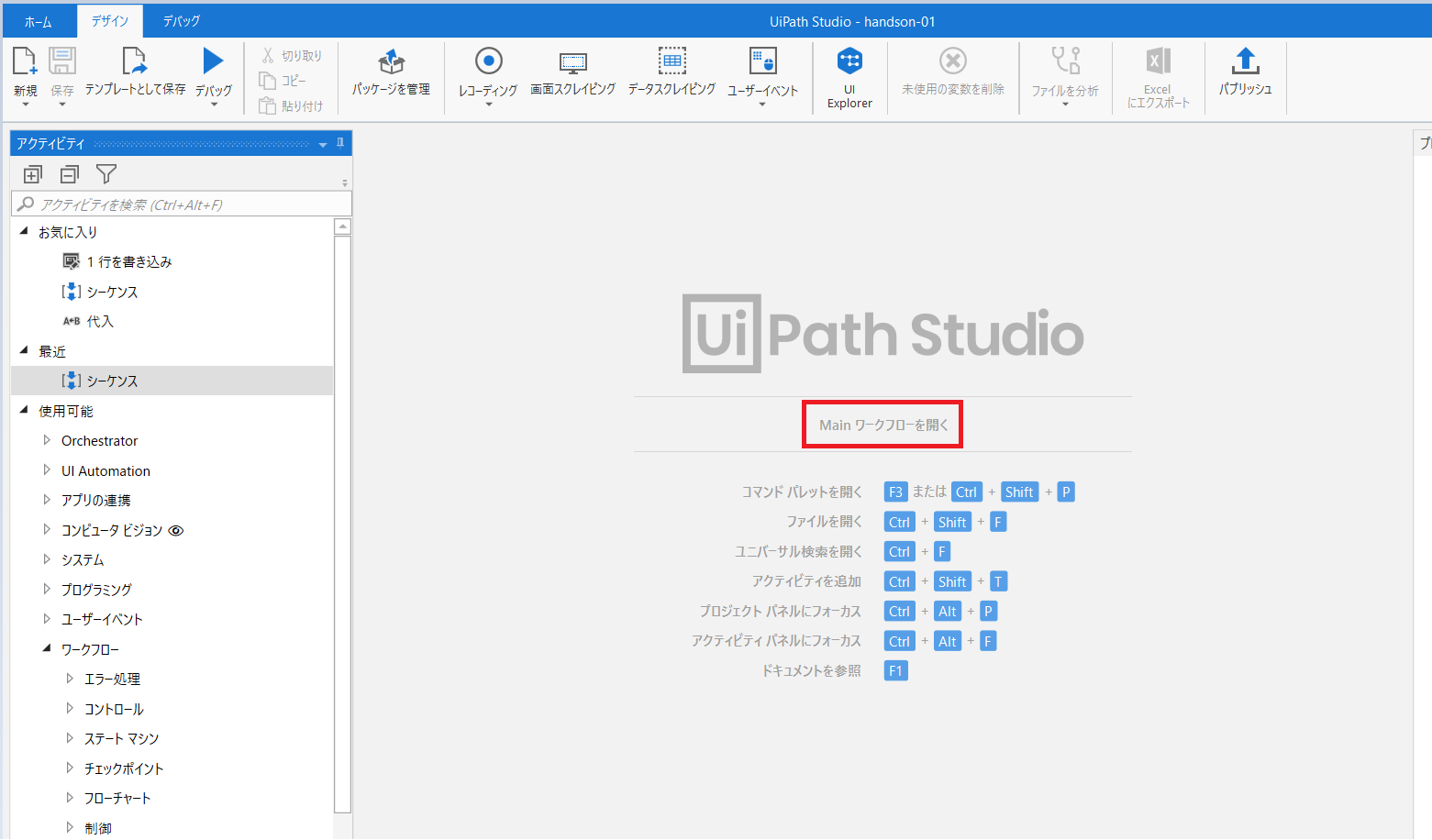Expand the プログラミング node
The height and width of the screenshot is (840, 1432).
point(47,589)
